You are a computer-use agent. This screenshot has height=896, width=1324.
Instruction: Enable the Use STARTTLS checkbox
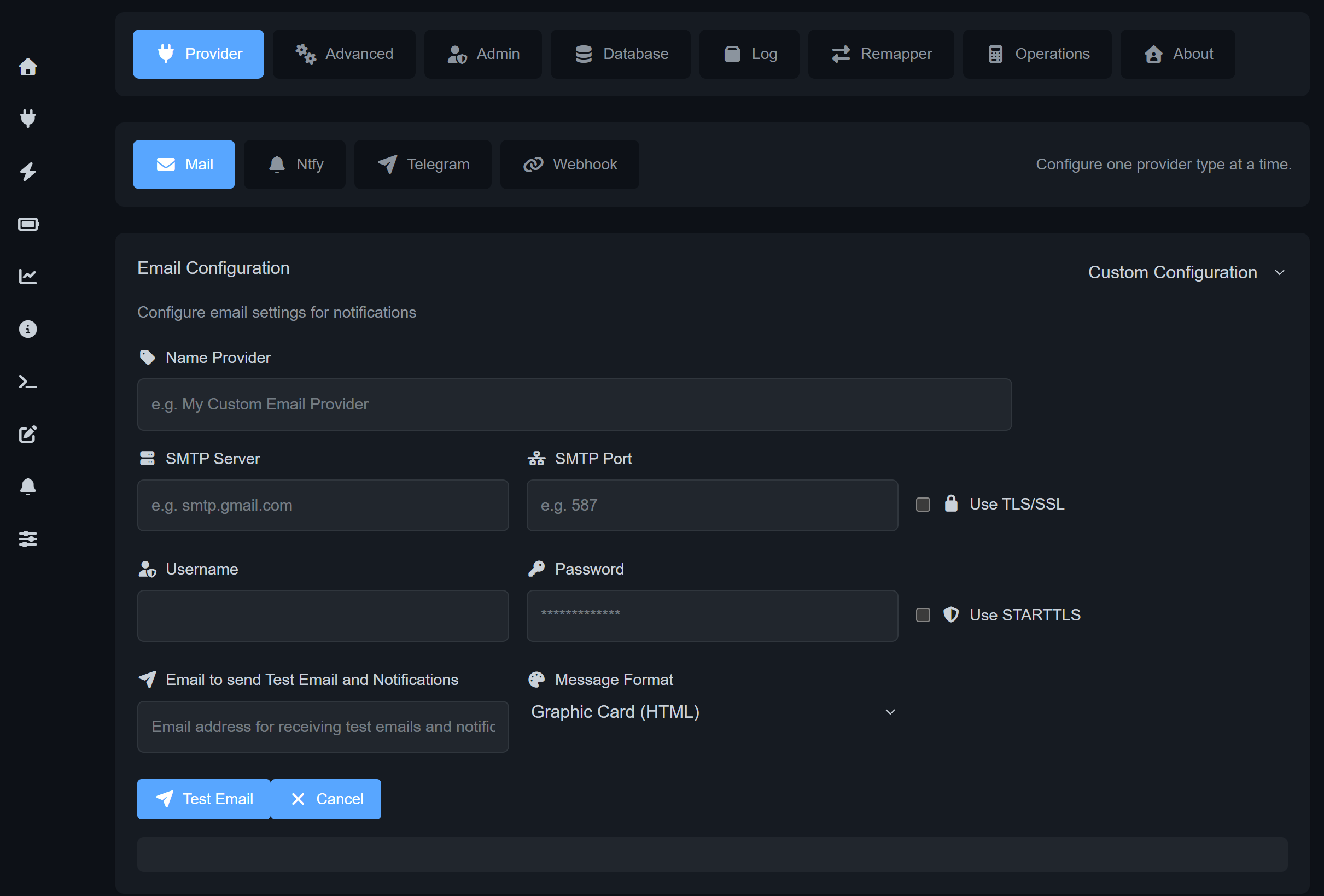[x=923, y=615]
